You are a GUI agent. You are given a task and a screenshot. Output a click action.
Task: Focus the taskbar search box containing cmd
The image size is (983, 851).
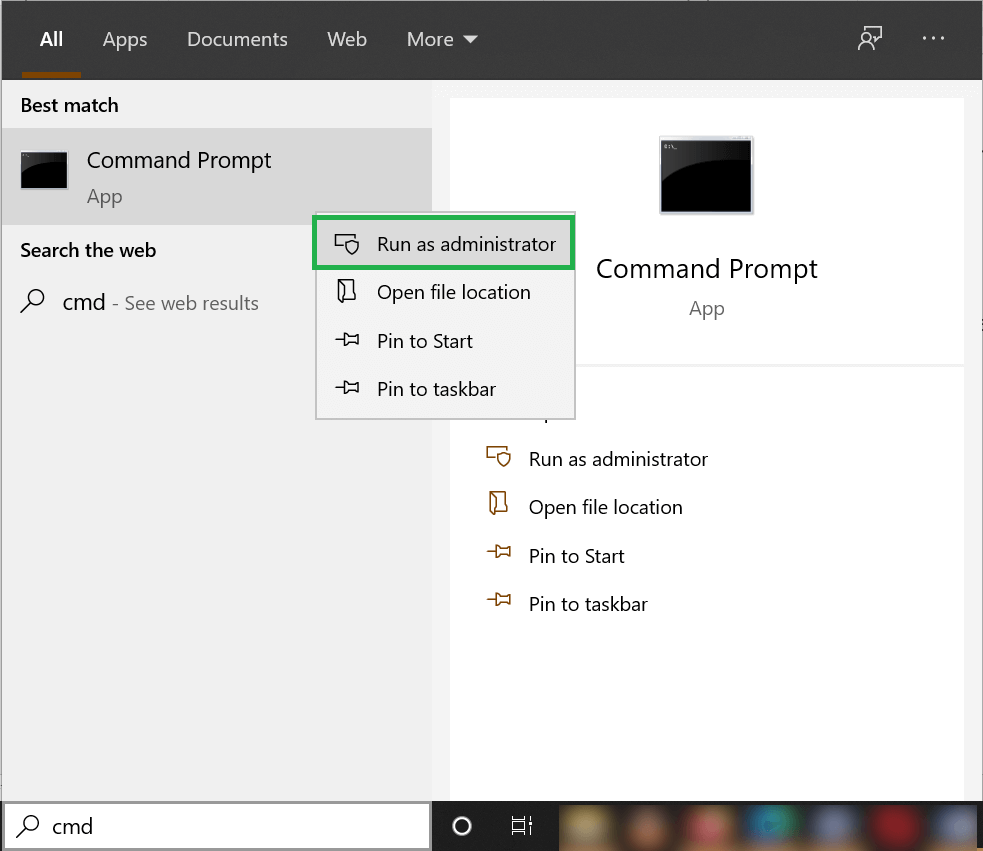click(x=217, y=826)
